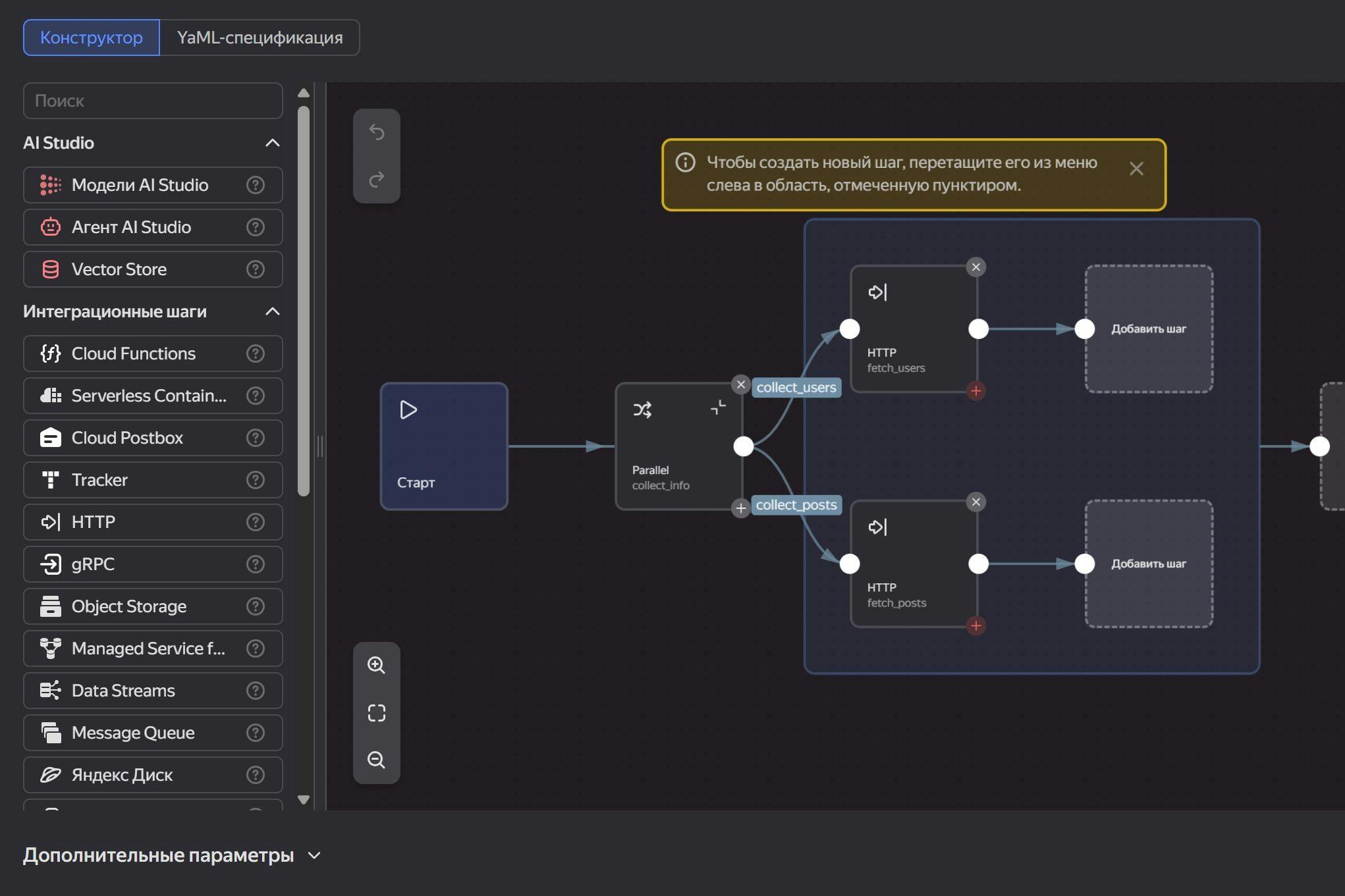Click the Агент AI Studio step item
Screen dimensions: 1345x896
pos(131,227)
